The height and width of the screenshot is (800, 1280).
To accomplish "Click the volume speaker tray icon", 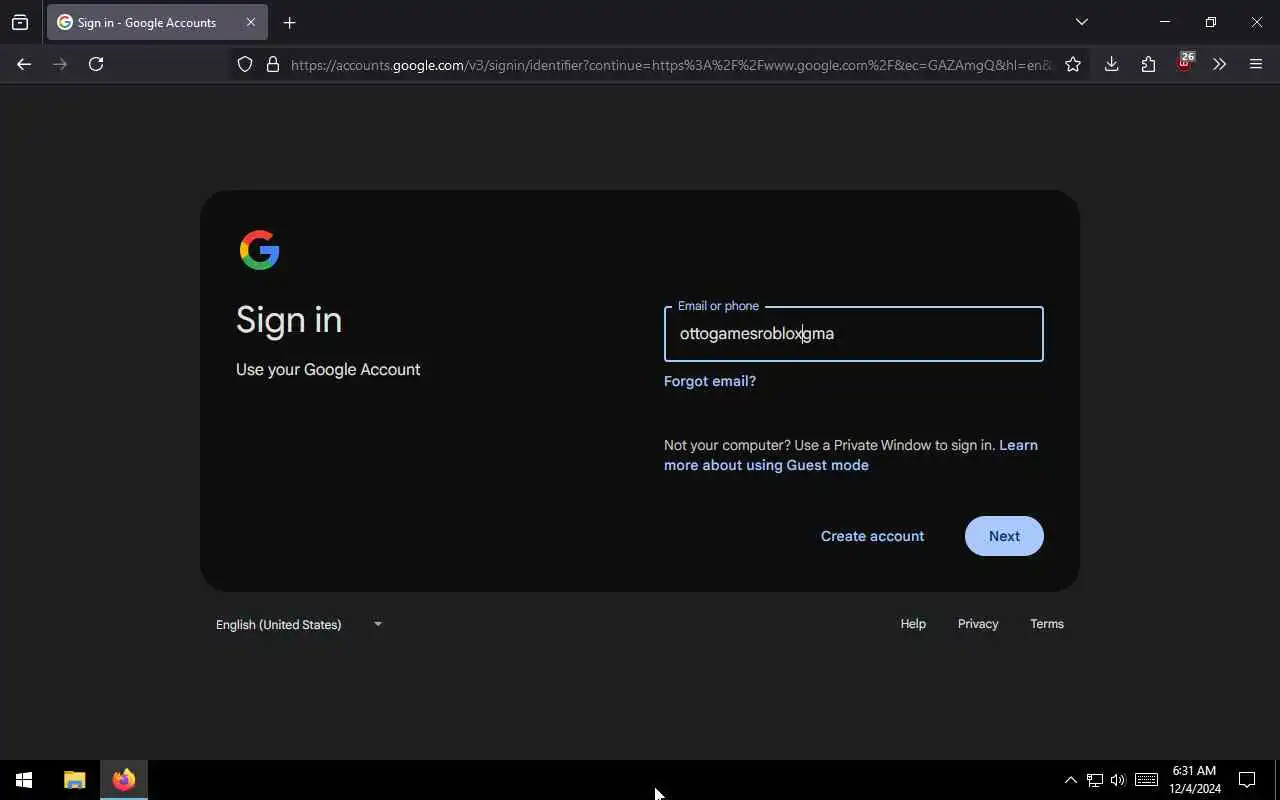I will tap(1118, 780).
